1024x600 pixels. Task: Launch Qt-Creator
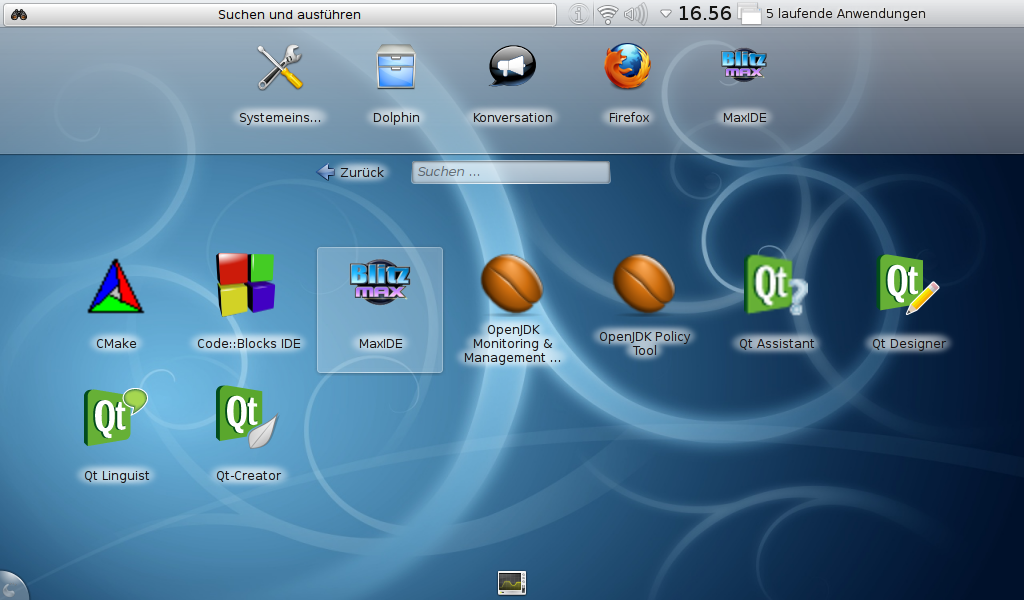pos(248,435)
